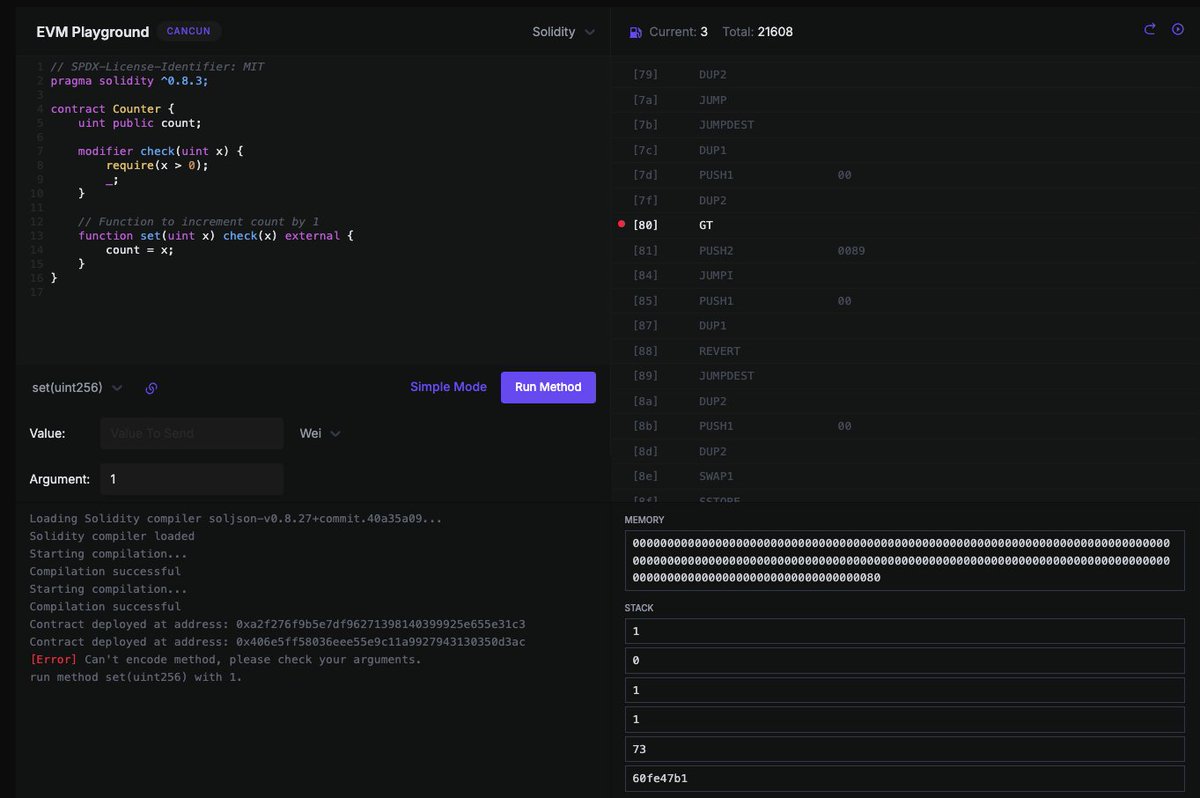Select the [79] DUP2 instruction row
1200x798 pixels.
(905, 75)
